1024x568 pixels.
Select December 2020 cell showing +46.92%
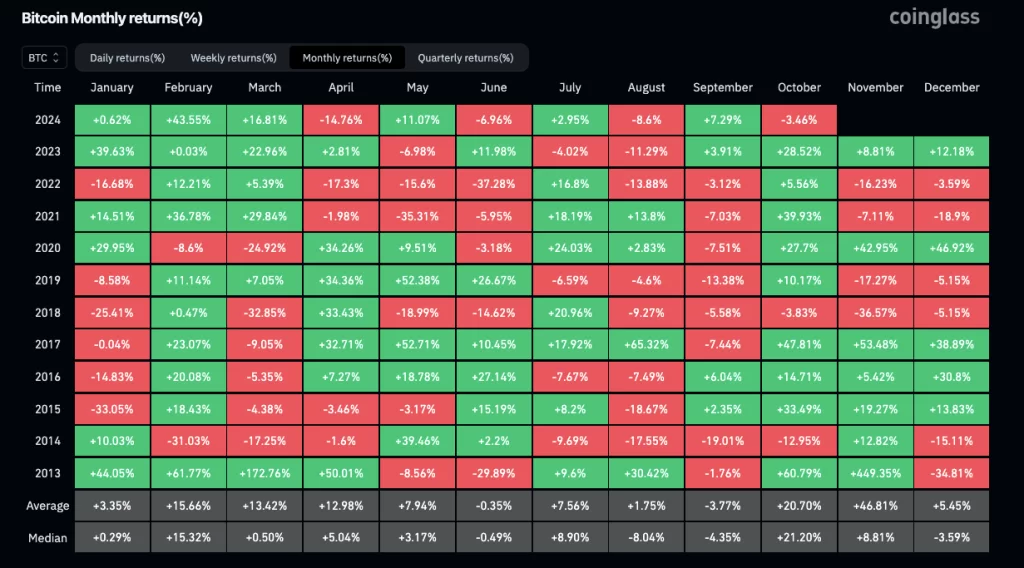click(951, 249)
